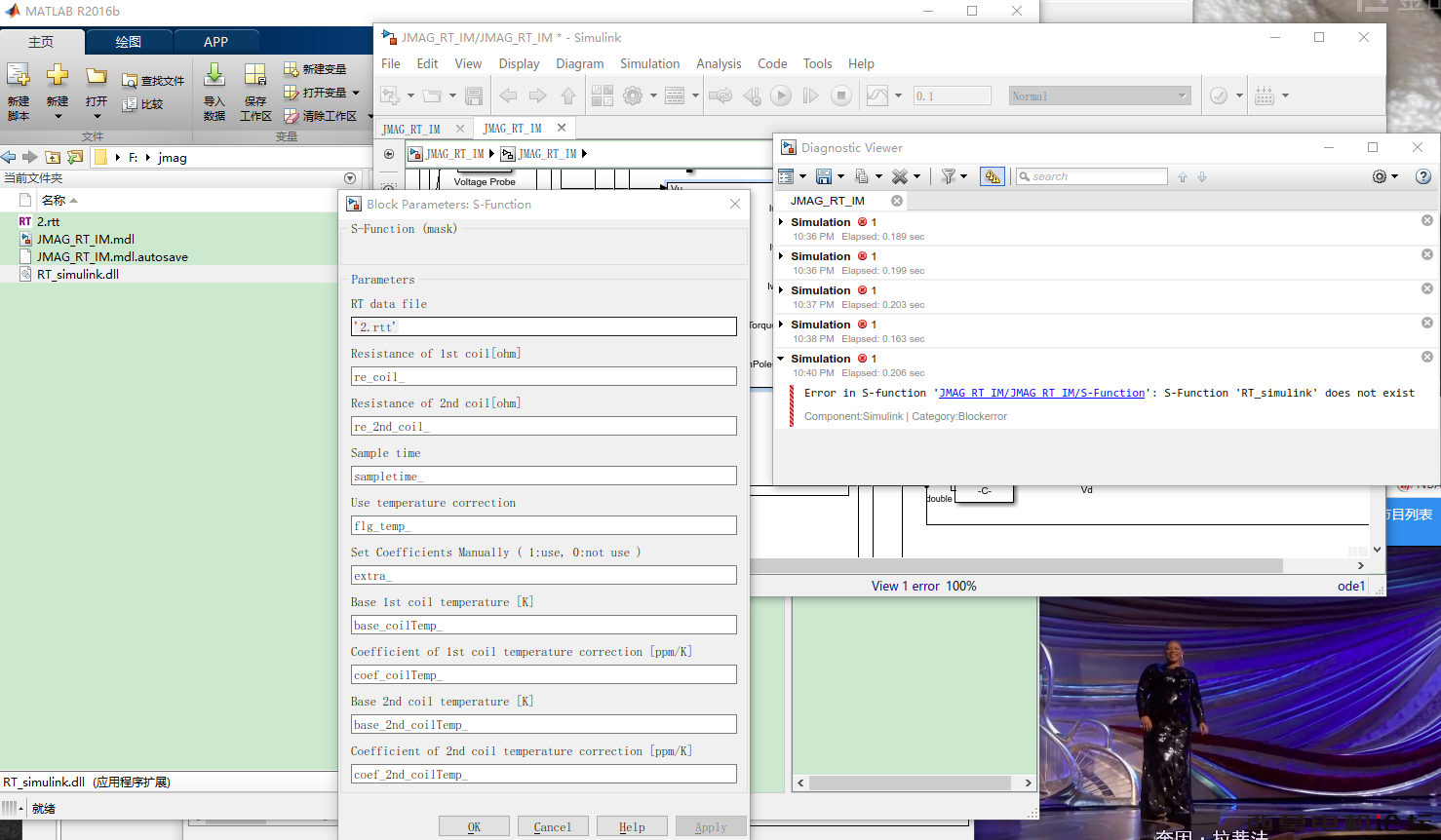This screenshot has width=1441, height=840.
Task: Open the MATLAB Open-file folder dropdown
Action: pos(97,116)
